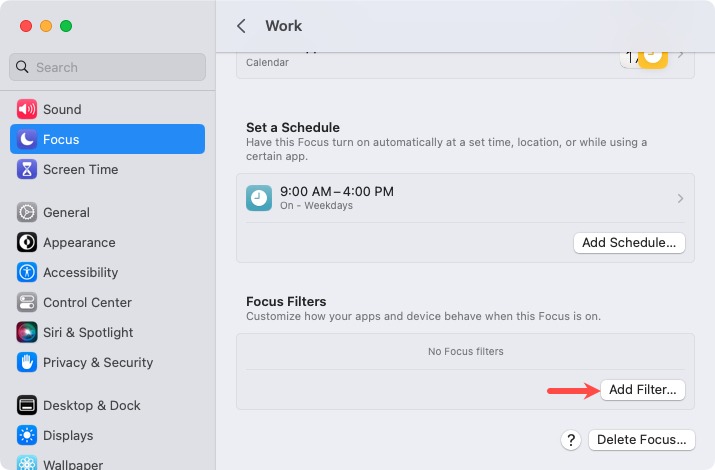Click the Focus Filters heading
The image size is (715, 470).
[286, 301]
